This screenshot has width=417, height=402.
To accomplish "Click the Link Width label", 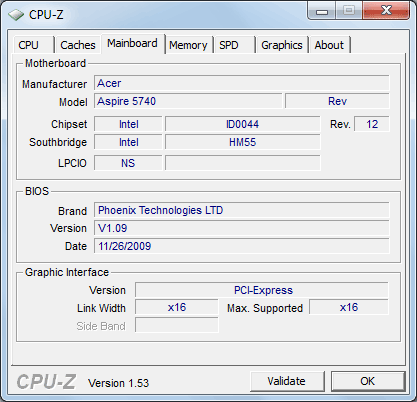I will [101, 308].
